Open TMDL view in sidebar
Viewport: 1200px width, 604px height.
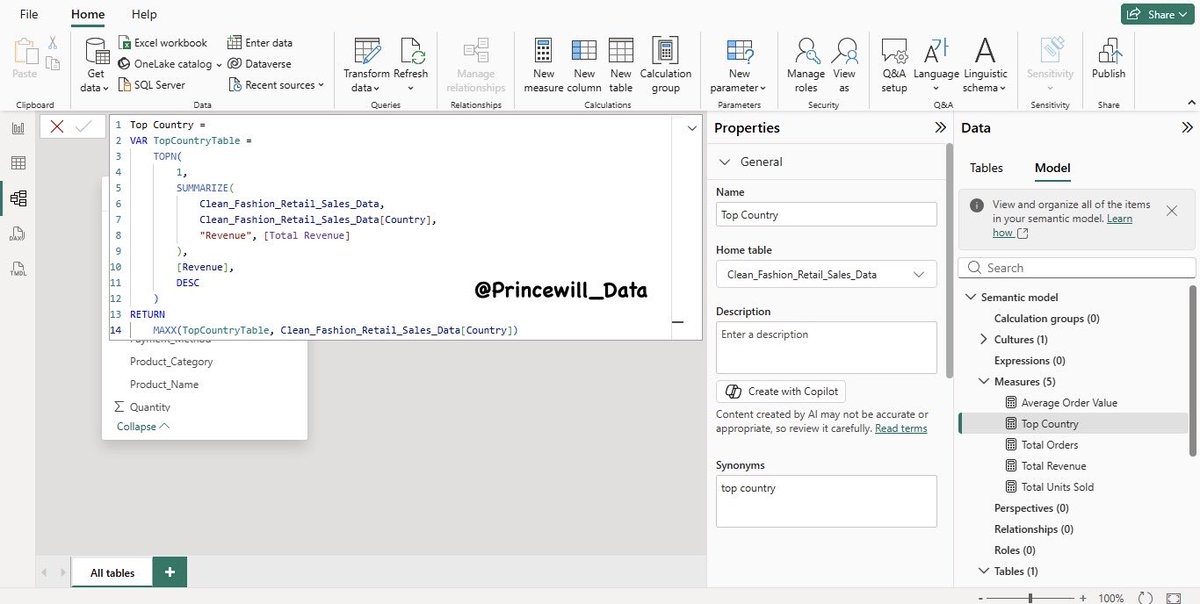pyautogui.click(x=18, y=269)
